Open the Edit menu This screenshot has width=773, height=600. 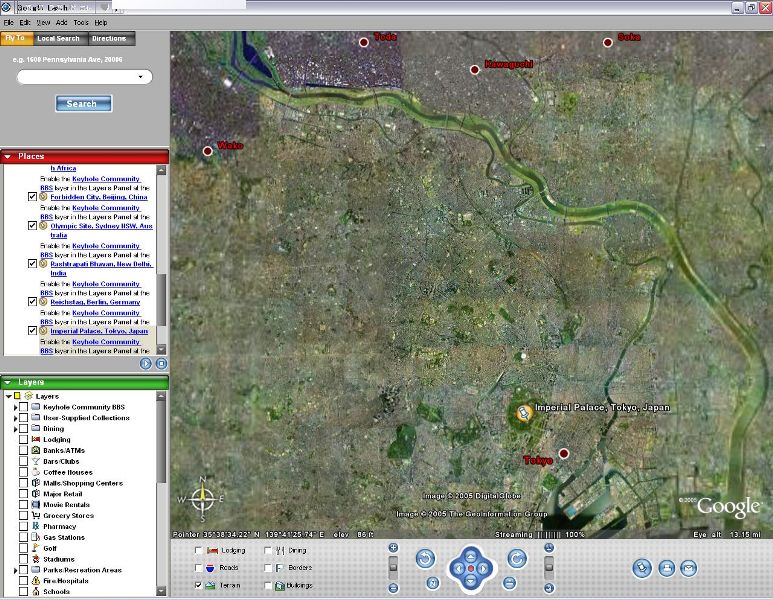[25, 23]
